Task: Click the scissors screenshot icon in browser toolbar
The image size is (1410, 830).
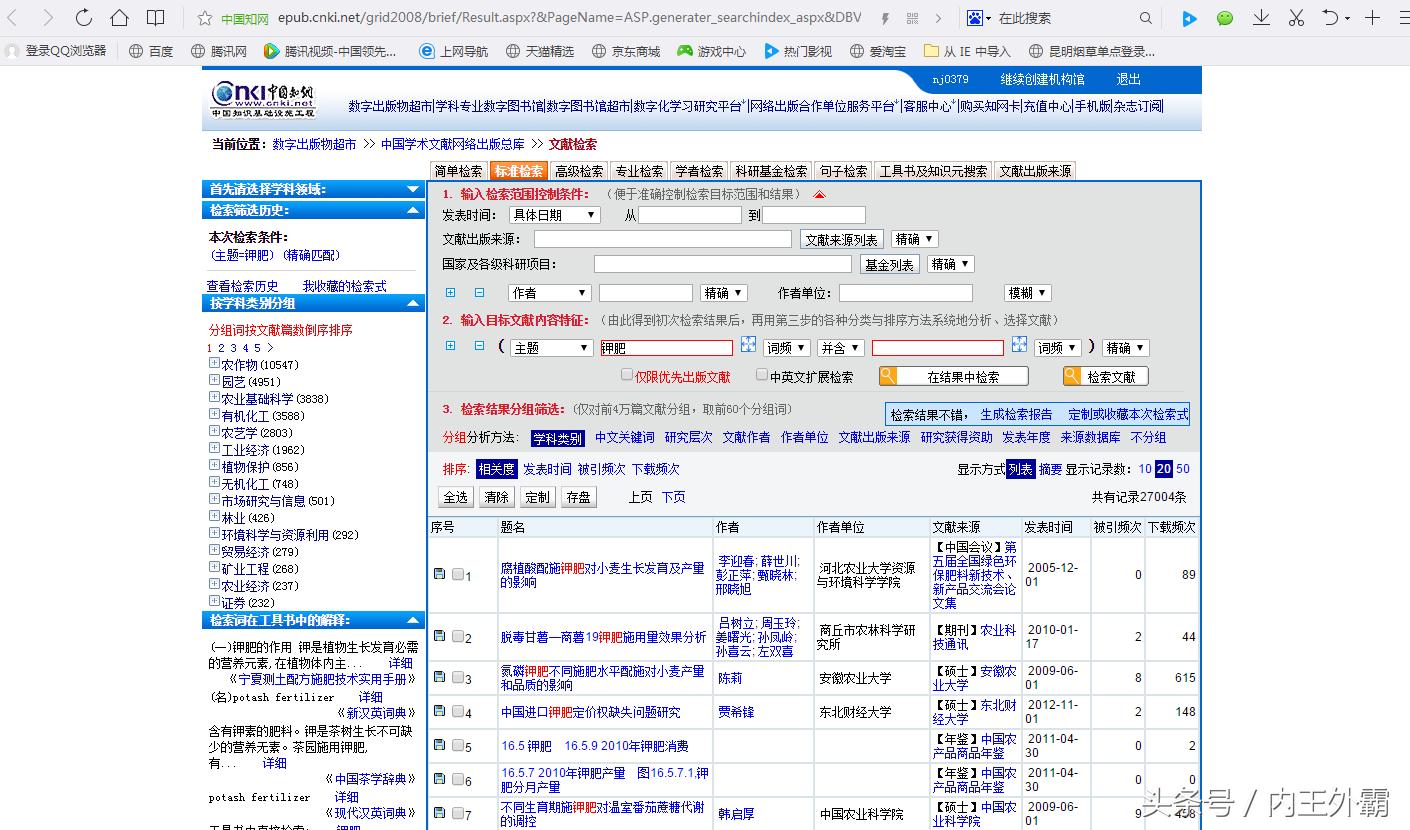Action: (x=1296, y=17)
